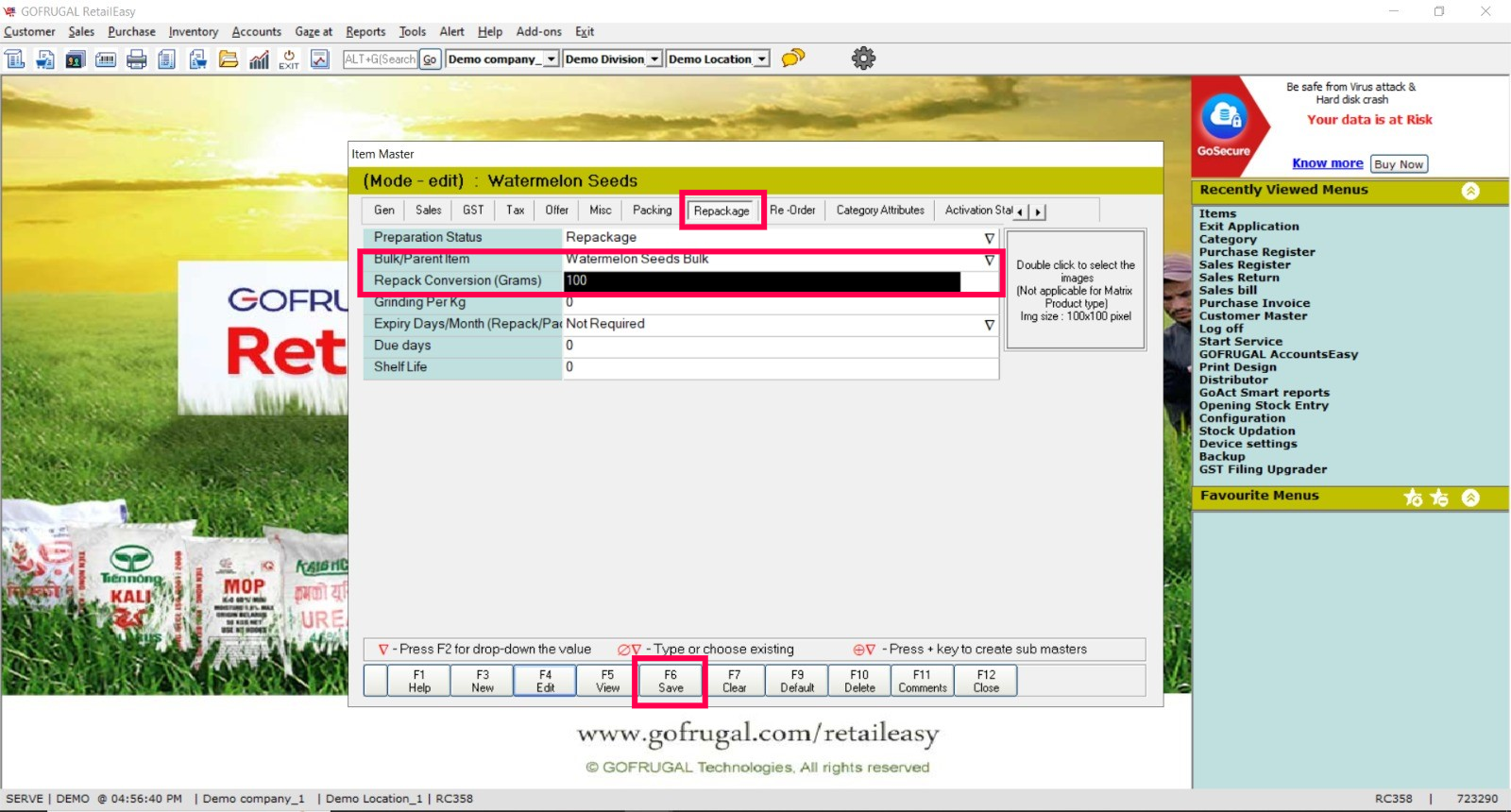The image size is (1511, 812).
Task: Click the F7 Clear button
Action: [x=734, y=681]
